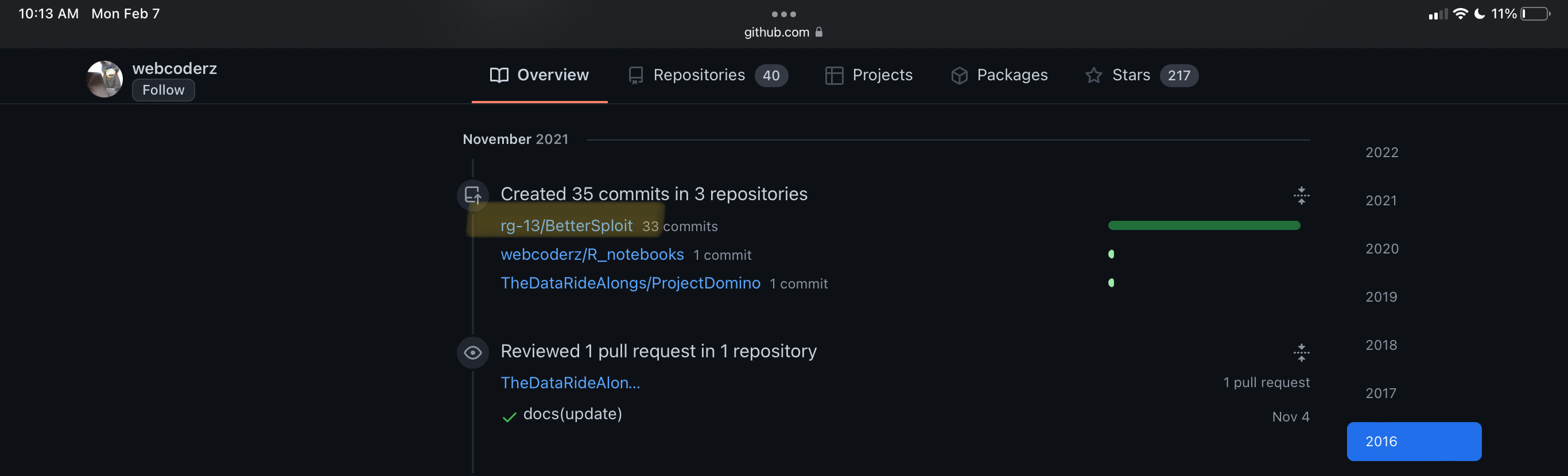
Task: Open TheDataRideAlongs/ProjectDomino repository link
Action: [631, 283]
